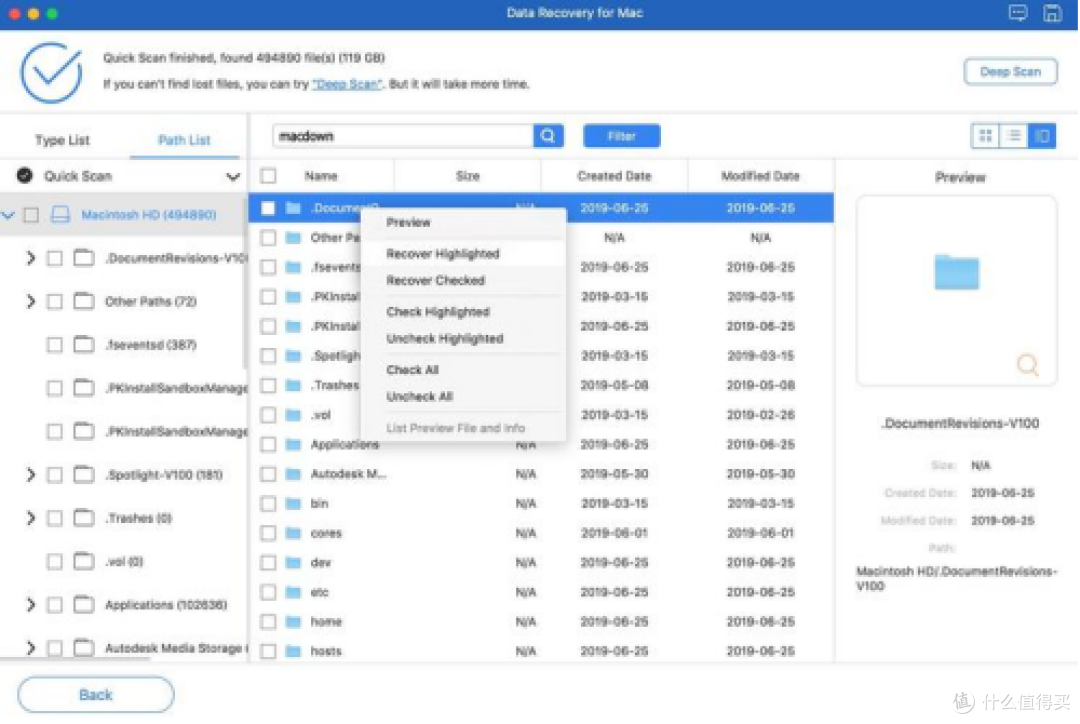
Task: Click folder icon of dev row
Action: pyautogui.click(x=293, y=563)
